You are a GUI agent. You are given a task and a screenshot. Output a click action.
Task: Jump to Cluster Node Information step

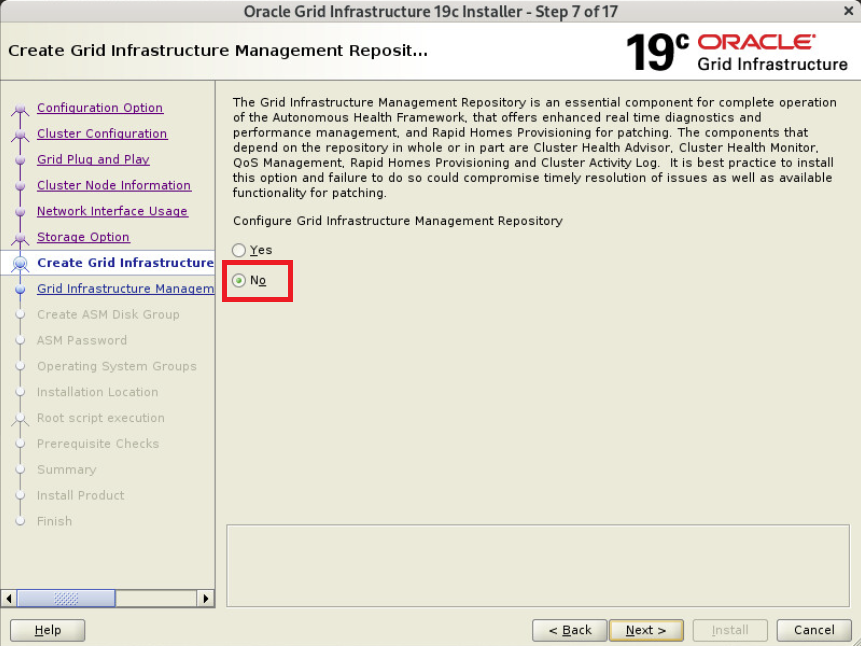click(114, 185)
